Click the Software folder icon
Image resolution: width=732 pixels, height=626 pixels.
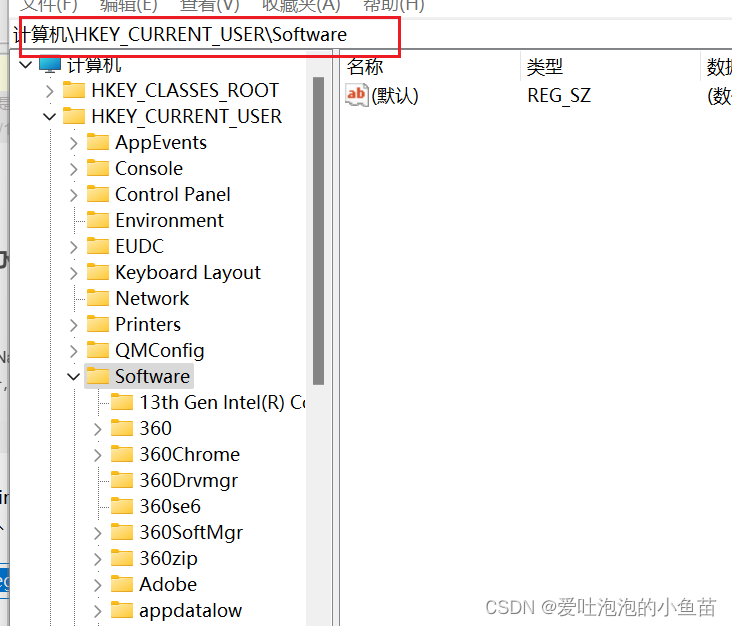[98, 376]
